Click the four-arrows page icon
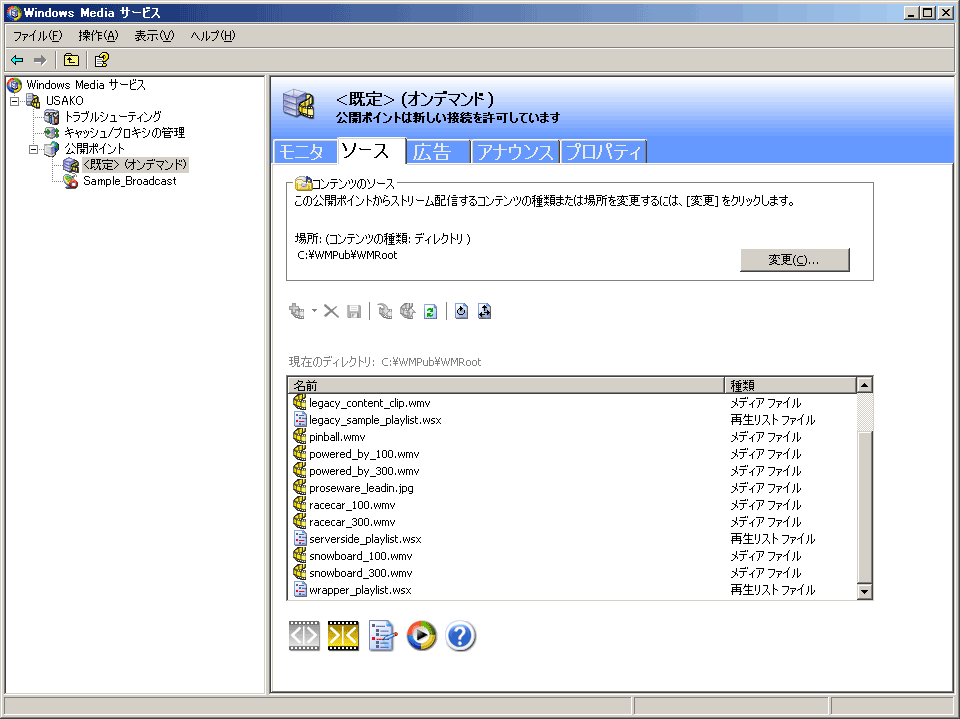This screenshot has width=960, height=719. pos(484,311)
